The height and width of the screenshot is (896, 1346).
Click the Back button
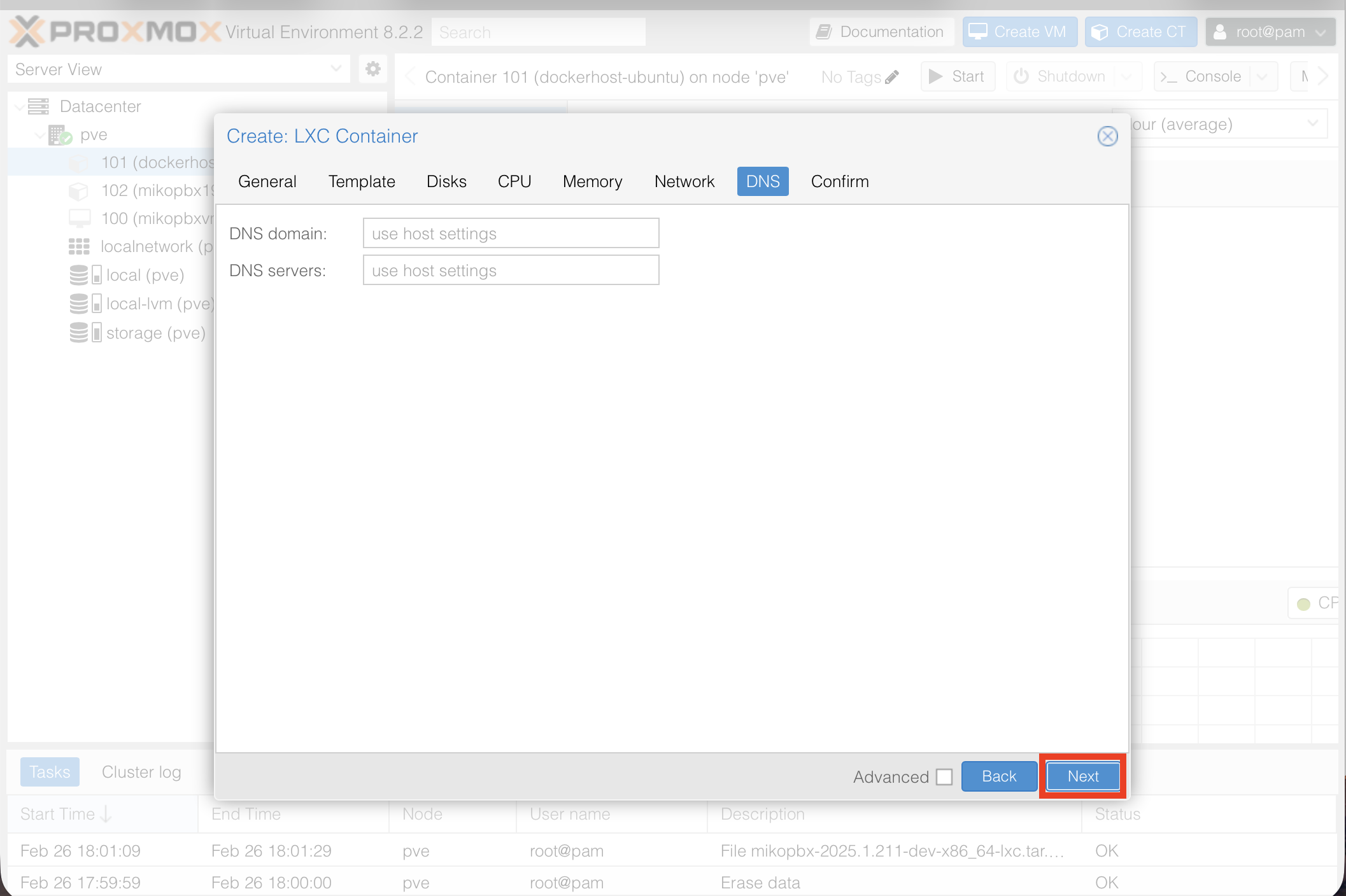[998, 776]
